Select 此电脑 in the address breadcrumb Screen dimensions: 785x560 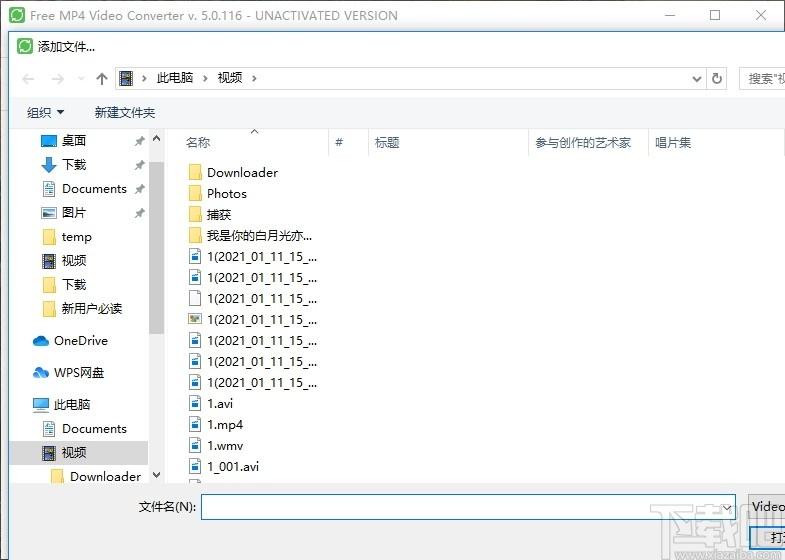(x=175, y=78)
